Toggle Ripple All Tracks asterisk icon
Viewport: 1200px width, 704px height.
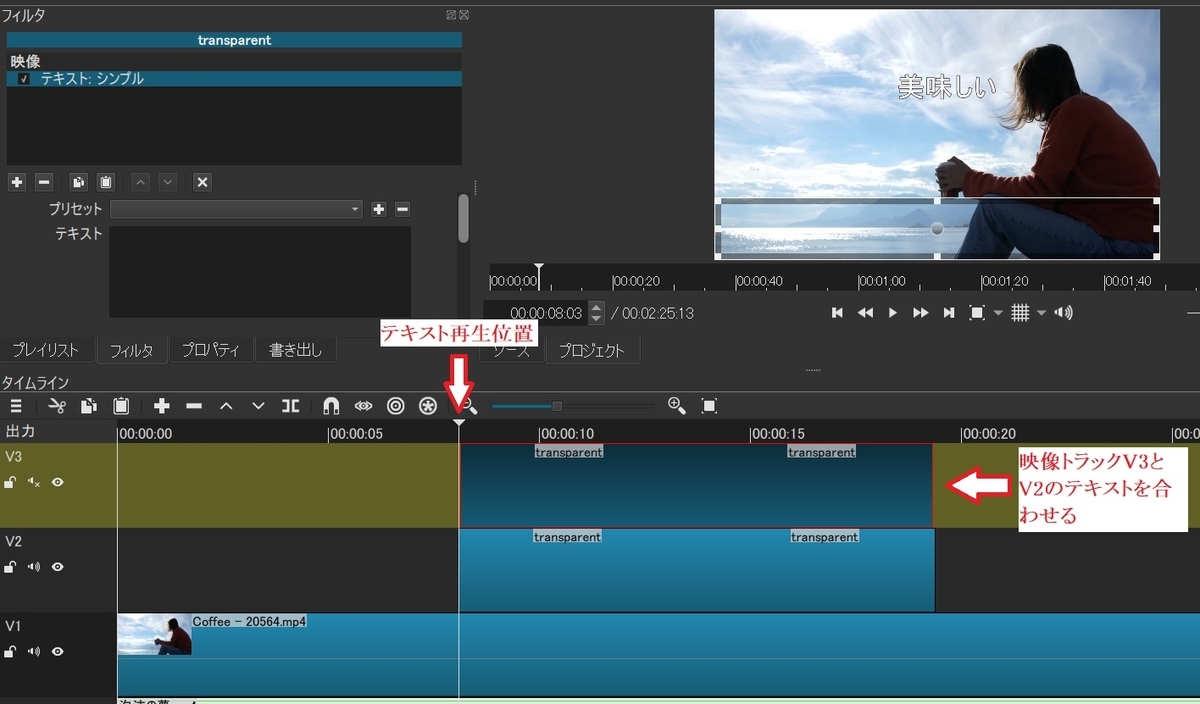coord(428,406)
